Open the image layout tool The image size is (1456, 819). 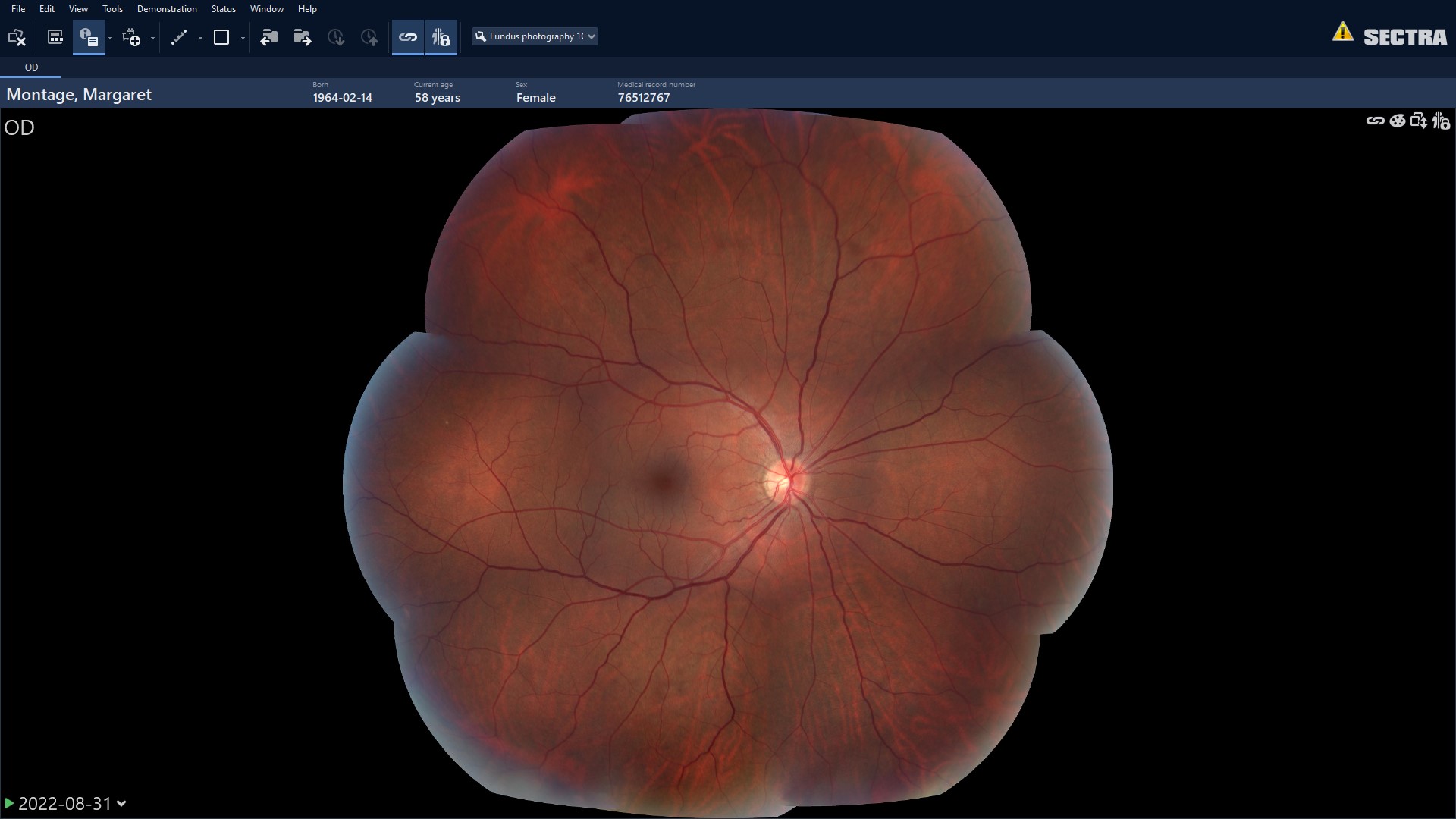coord(54,37)
